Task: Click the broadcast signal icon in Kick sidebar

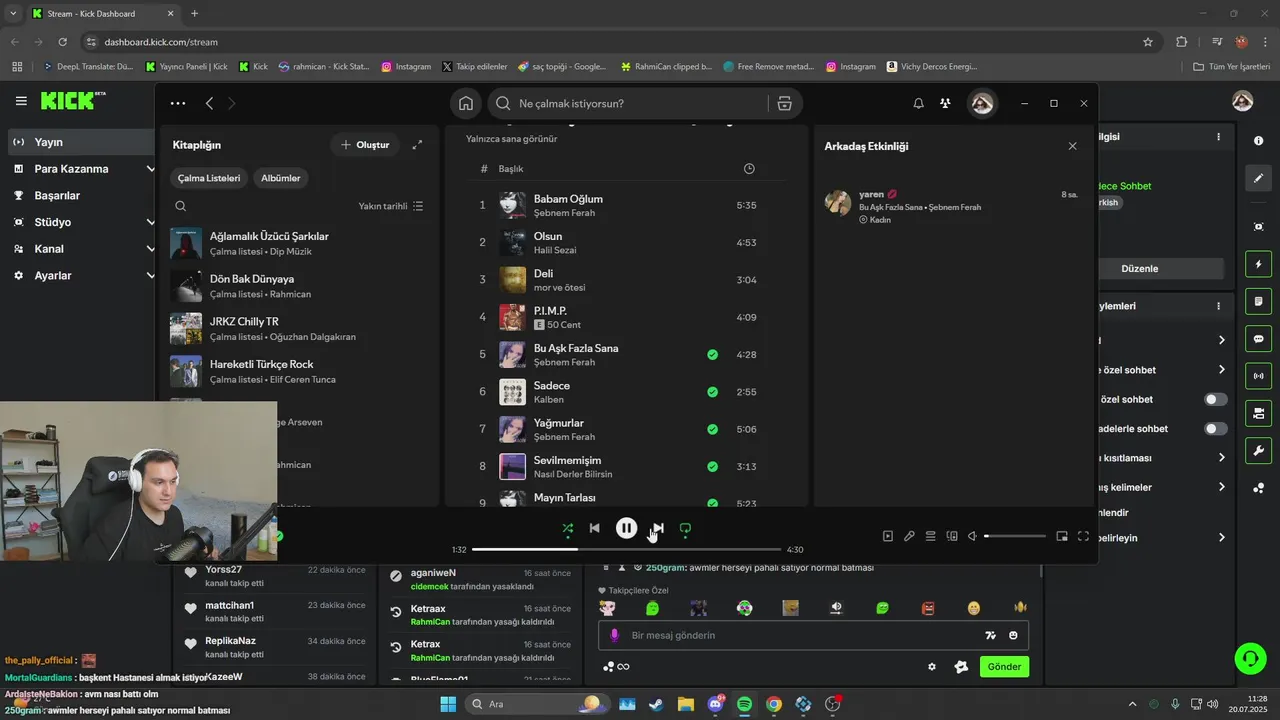Action: [1258, 376]
